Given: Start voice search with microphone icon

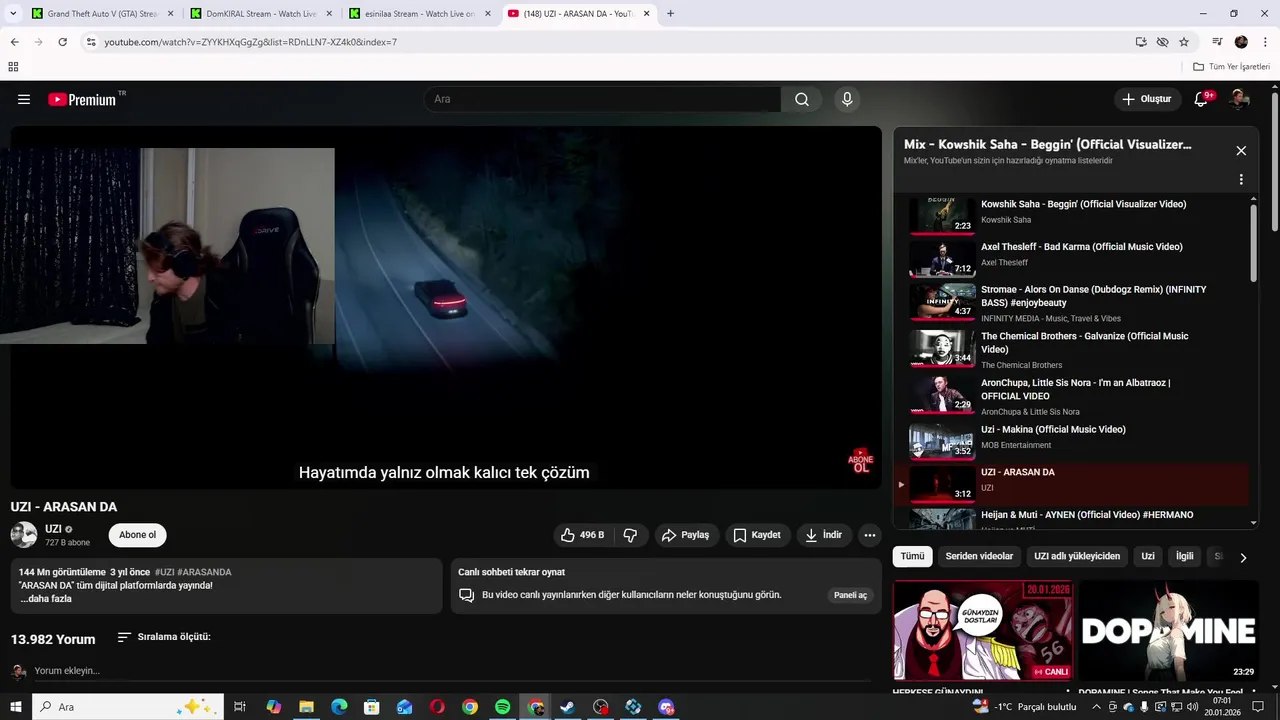Looking at the screenshot, I should tap(847, 99).
